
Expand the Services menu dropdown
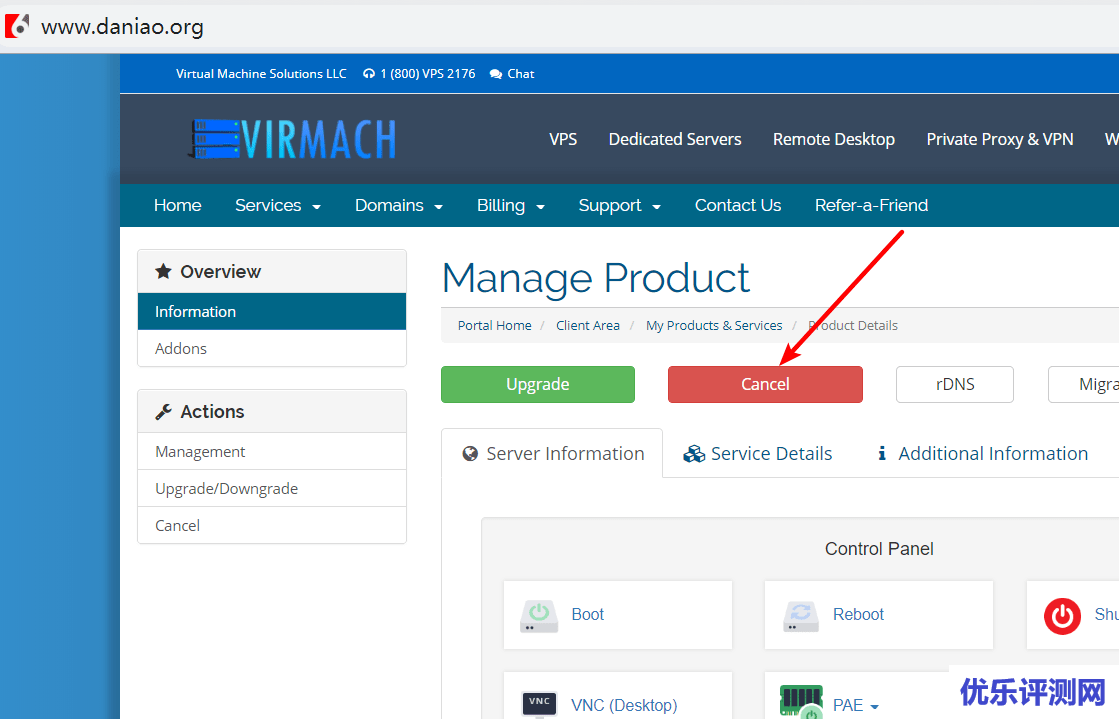[x=278, y=206]
